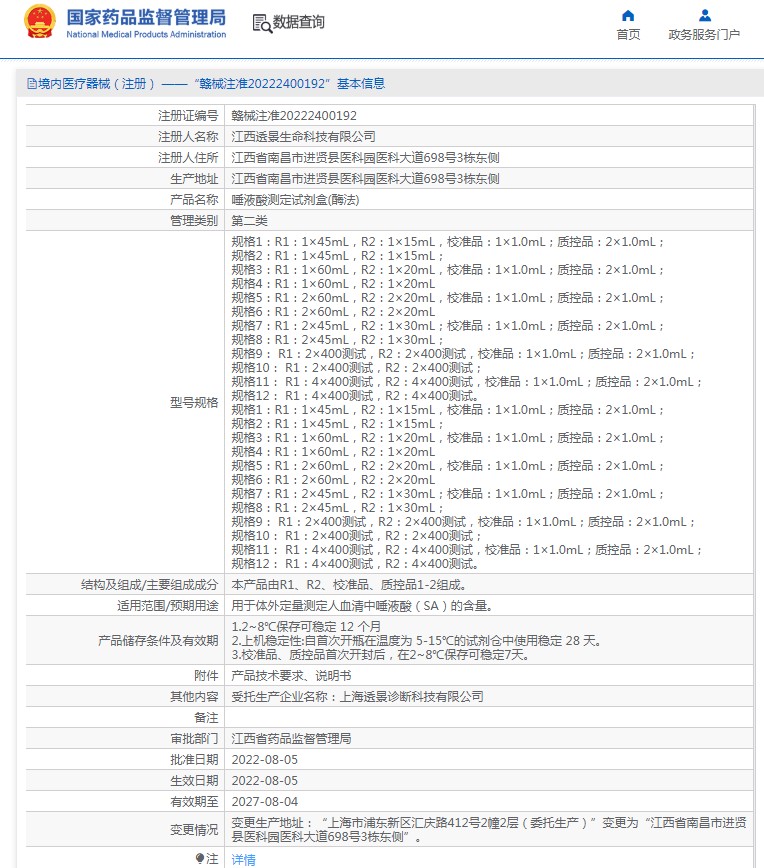
Task: Select the storage line 2~8℃保存可稳定 12 个月
Action: point(306,627)
